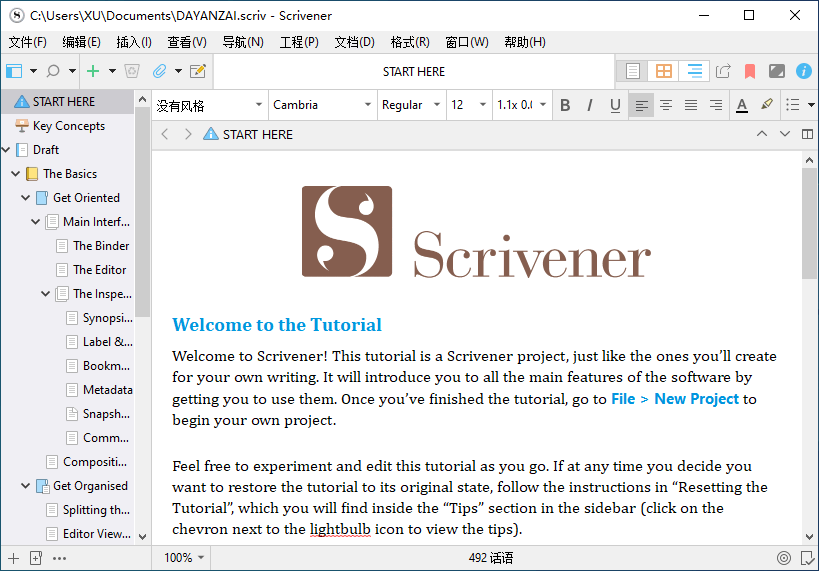
Task: Open the 帮助(H) menu
Action: coord(525,42)
